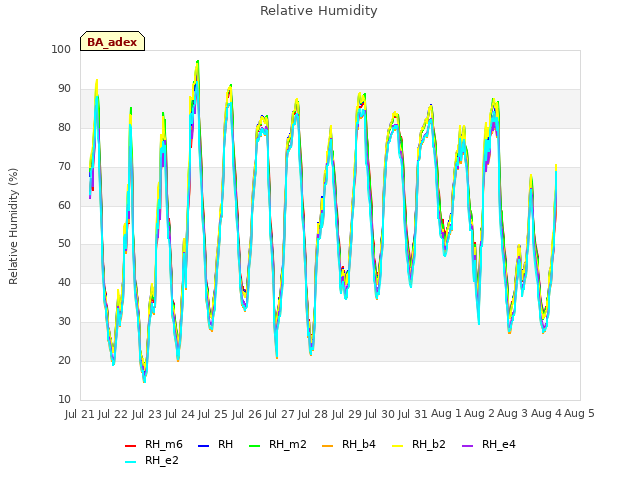
Task: Click the green RH_m2 legend color marker
Action: (x=254, y=446)
